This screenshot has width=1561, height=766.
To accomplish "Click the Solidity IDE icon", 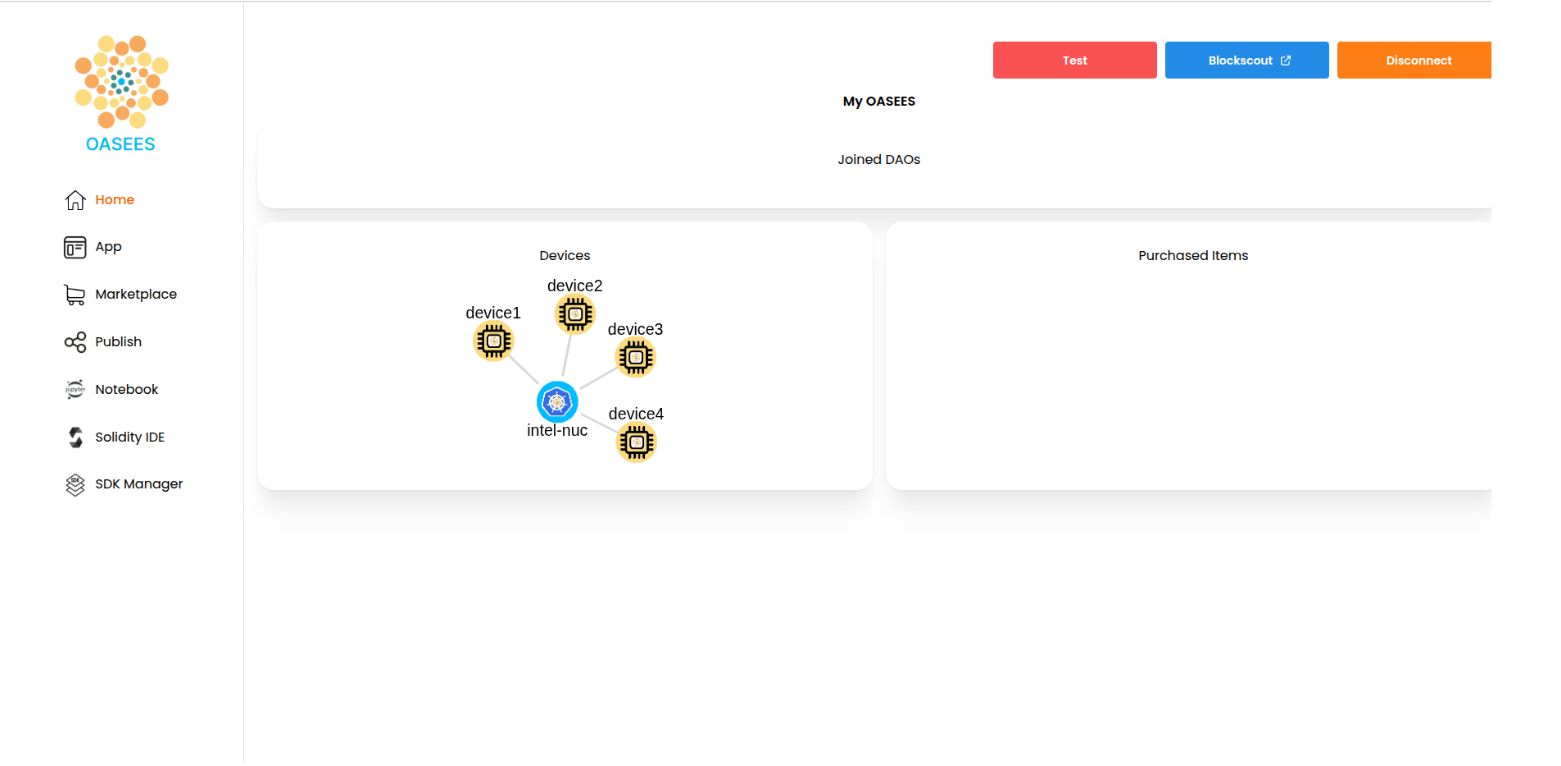I will pyautogui.click(x=75, y=437).
